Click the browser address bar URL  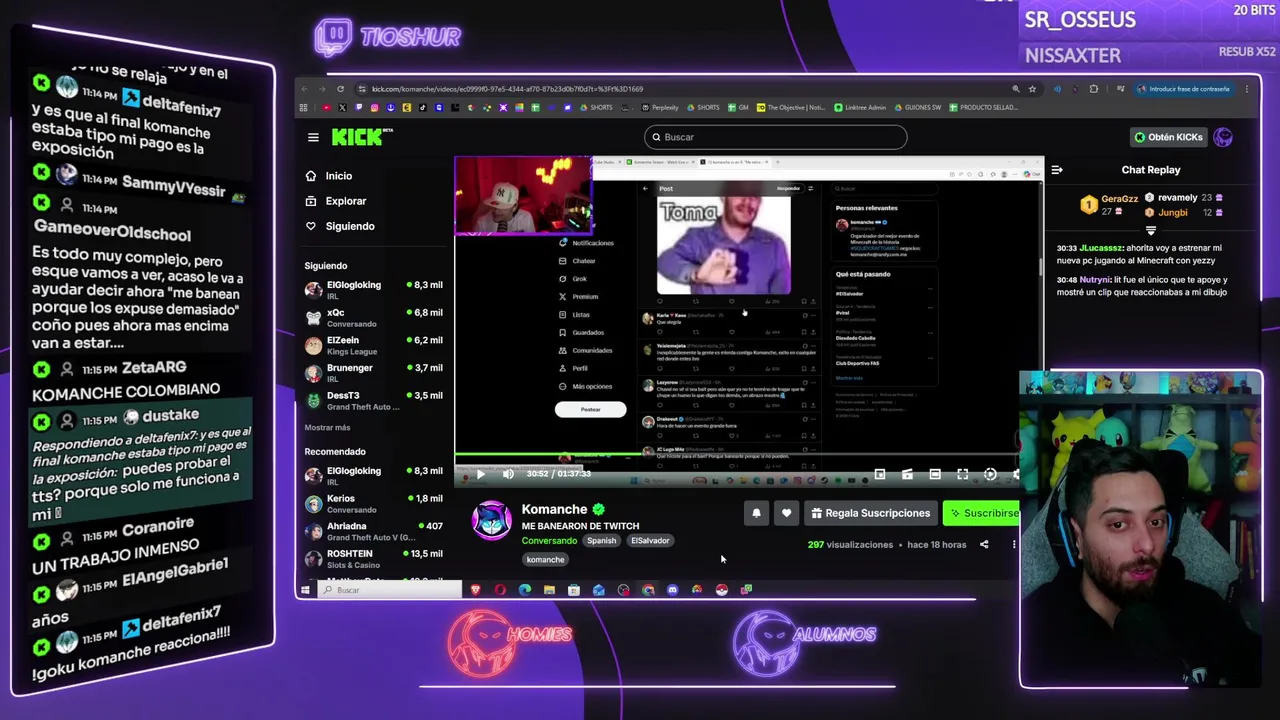tap(507, 89)
